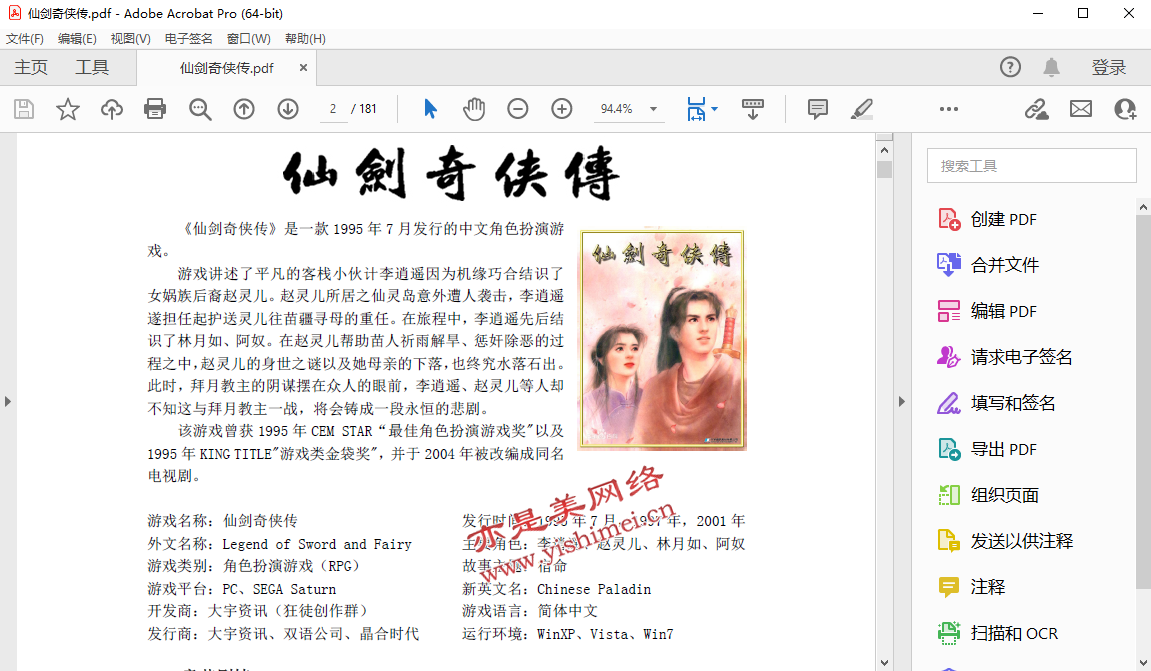Click the text 'Chinese Paladin'
The width and height of the screenshot is (1151, 671).
tap(594, 590)
